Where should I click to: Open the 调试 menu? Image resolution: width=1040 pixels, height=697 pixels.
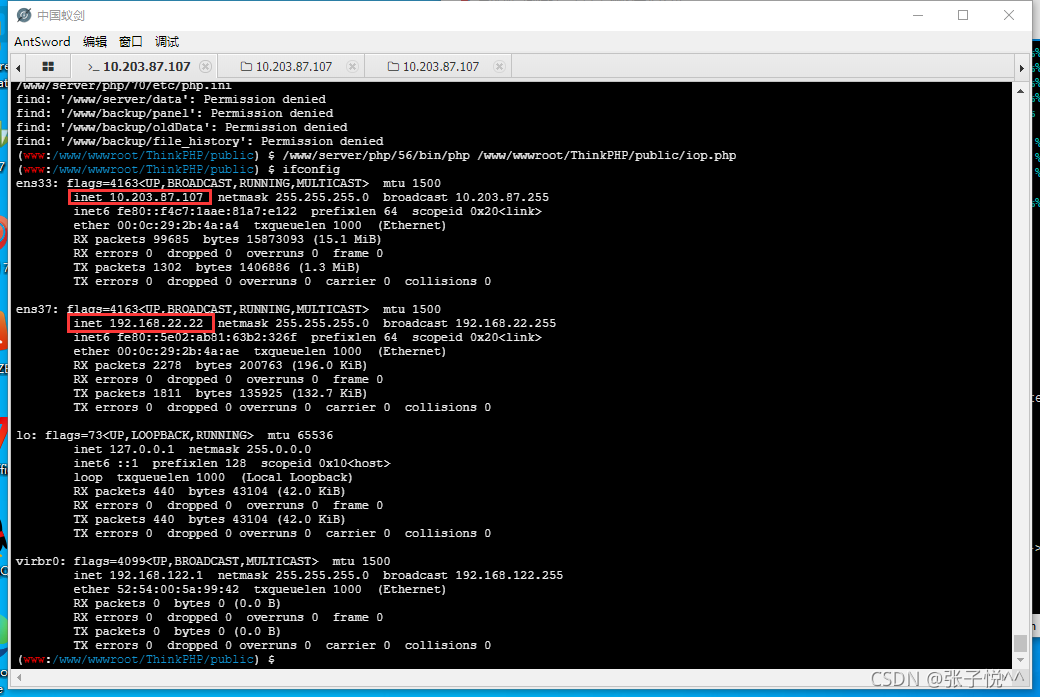[166, 41]
